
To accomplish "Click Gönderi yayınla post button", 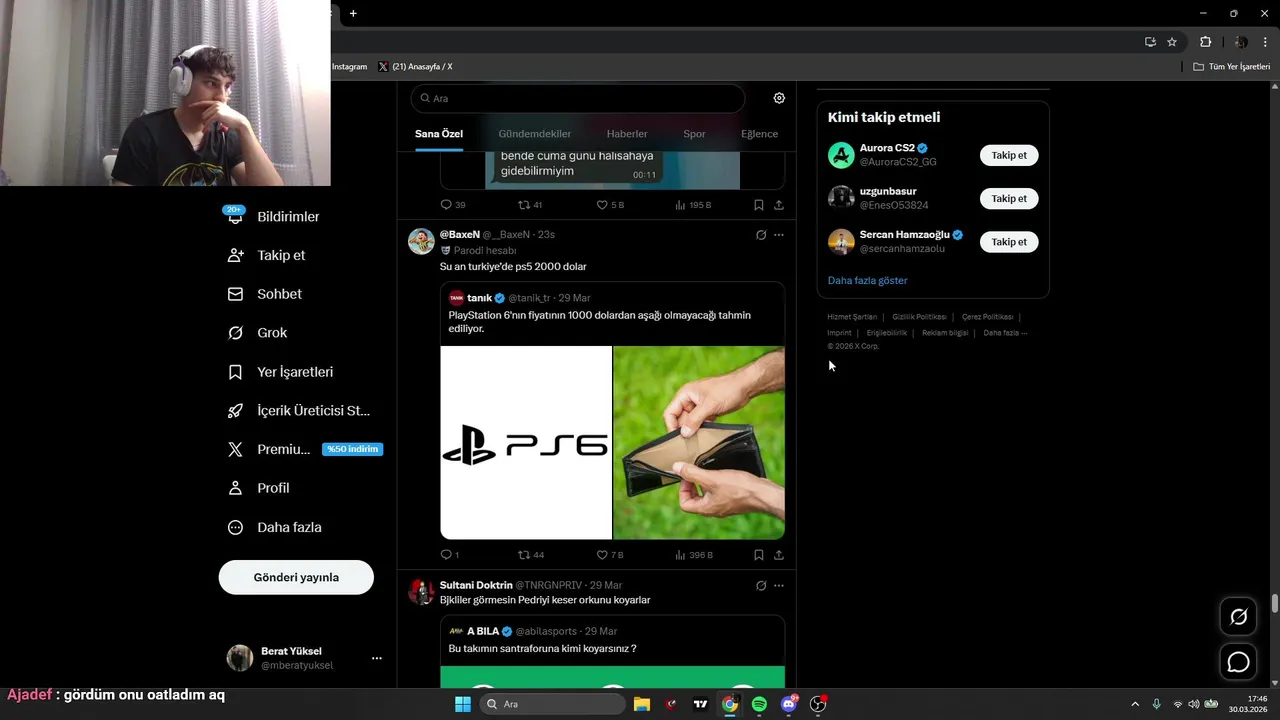I will click(296, 577).
